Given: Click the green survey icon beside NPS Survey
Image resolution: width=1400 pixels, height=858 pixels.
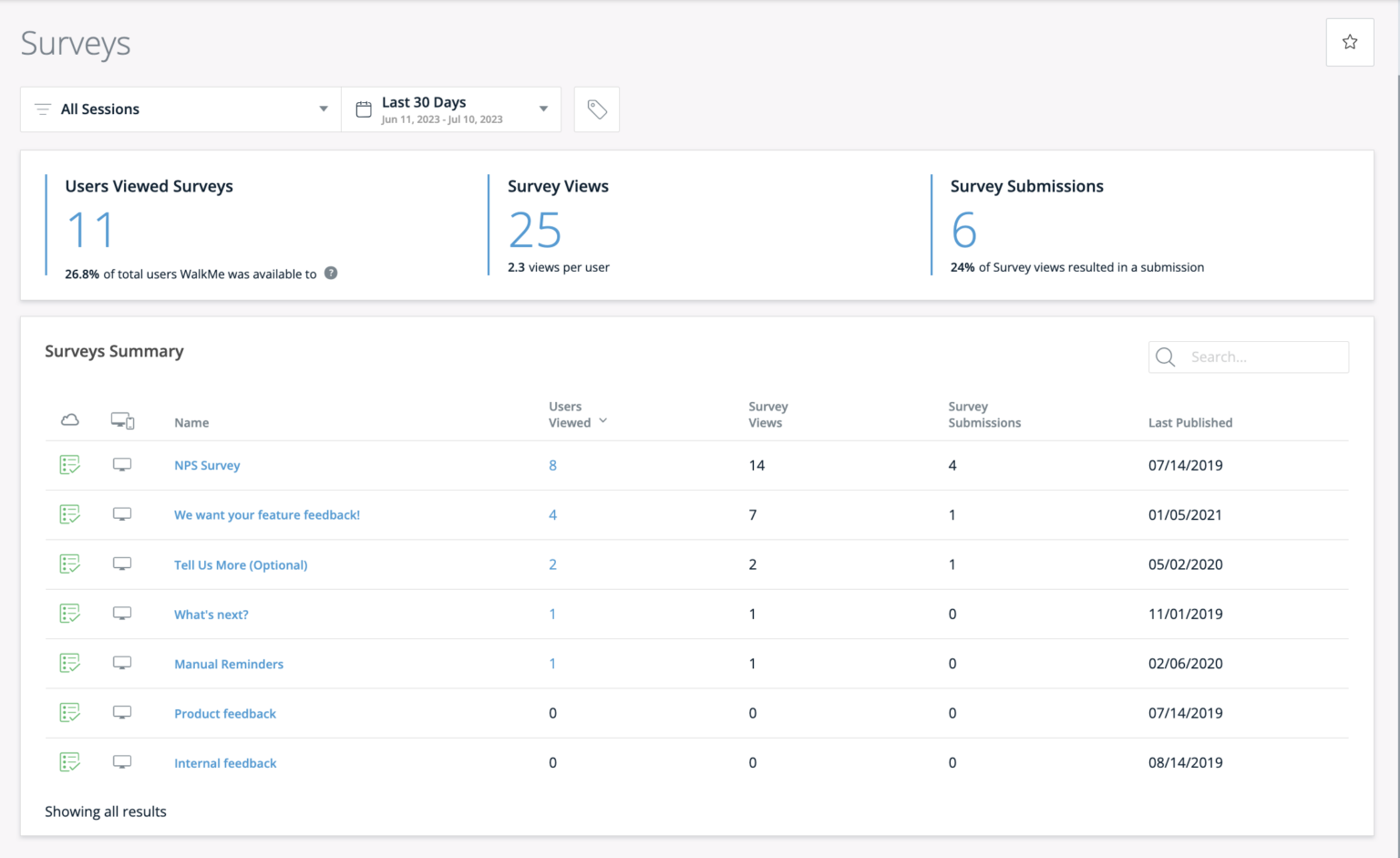Looking at the screenshot, I should (x=70, y=464).
